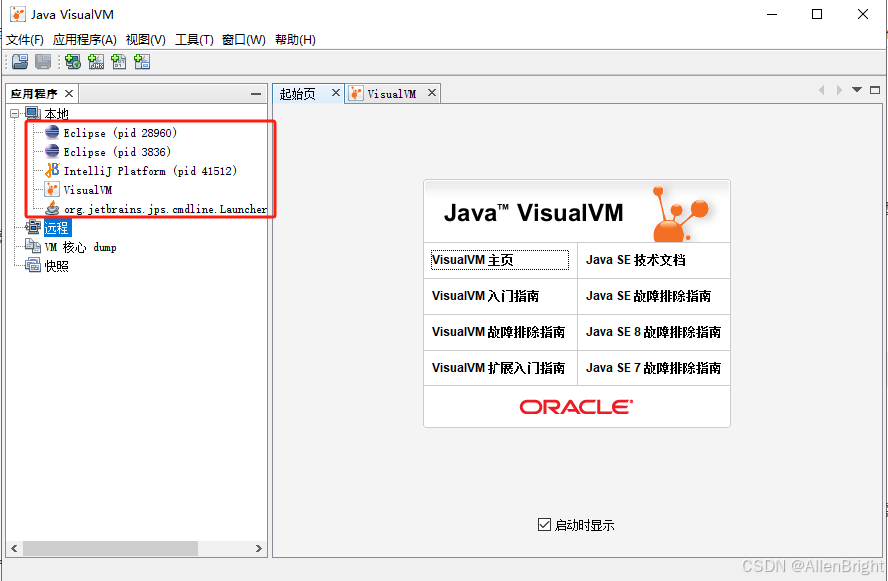Select the org.jetbrains.jps.cmdline.Launcher Java cup icon
Viewport: 888px width, 581px height.
[52, 208]
